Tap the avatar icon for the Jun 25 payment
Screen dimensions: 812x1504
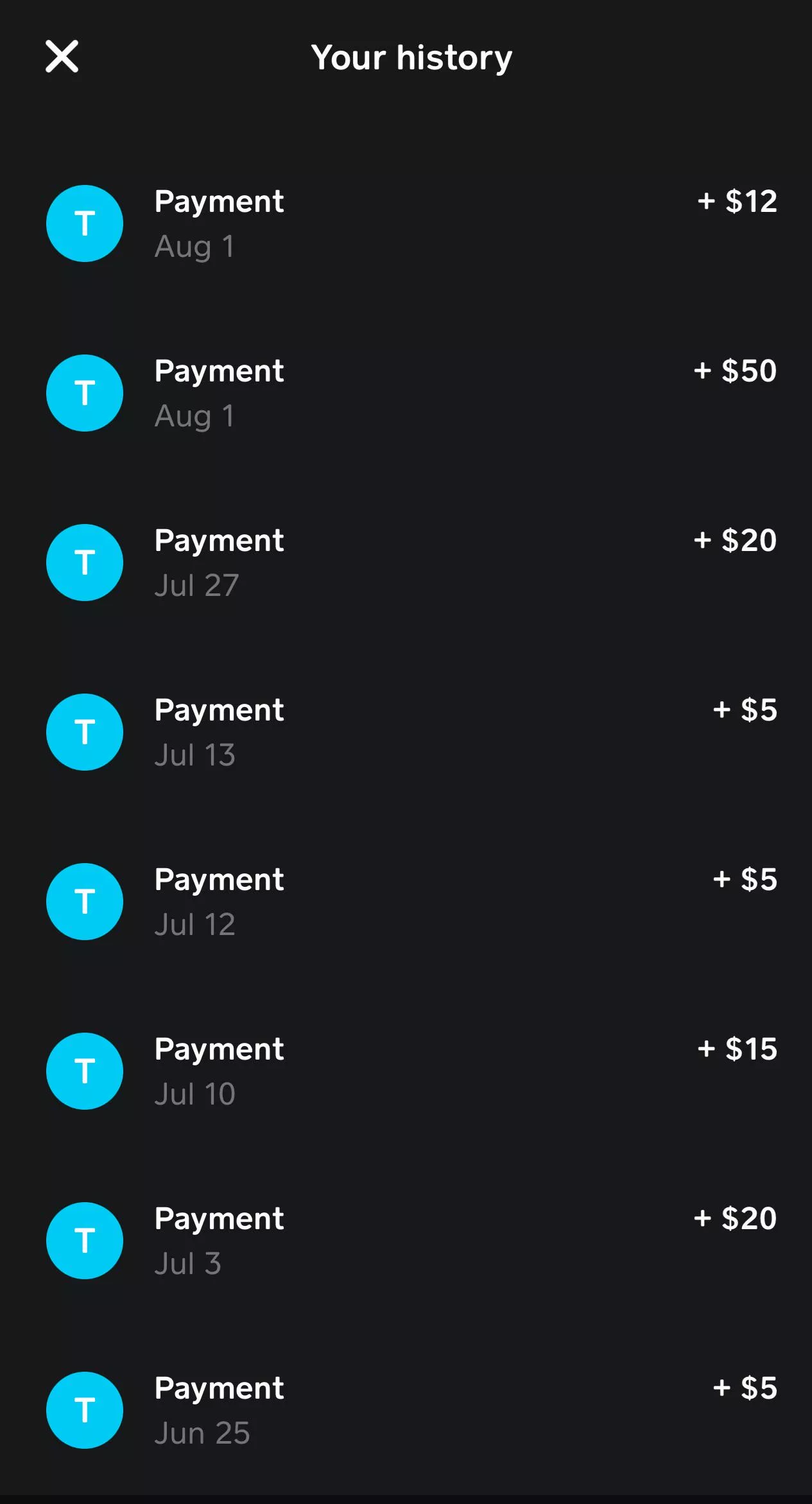tap(85, 1410)
